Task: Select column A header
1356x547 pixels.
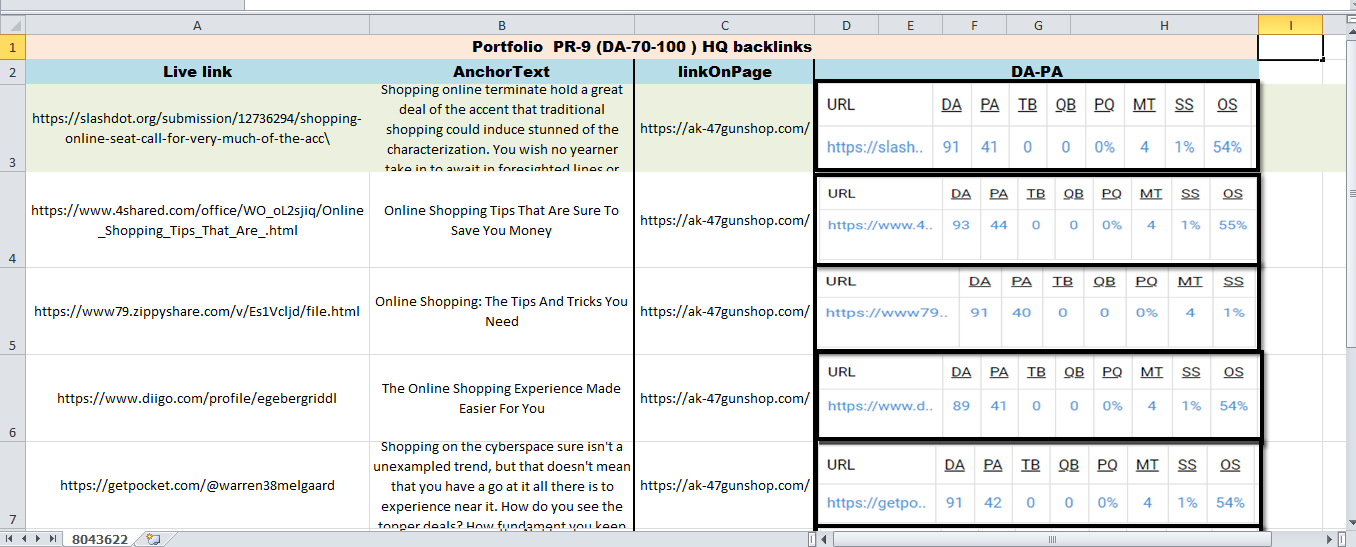Action: point(197,25)
